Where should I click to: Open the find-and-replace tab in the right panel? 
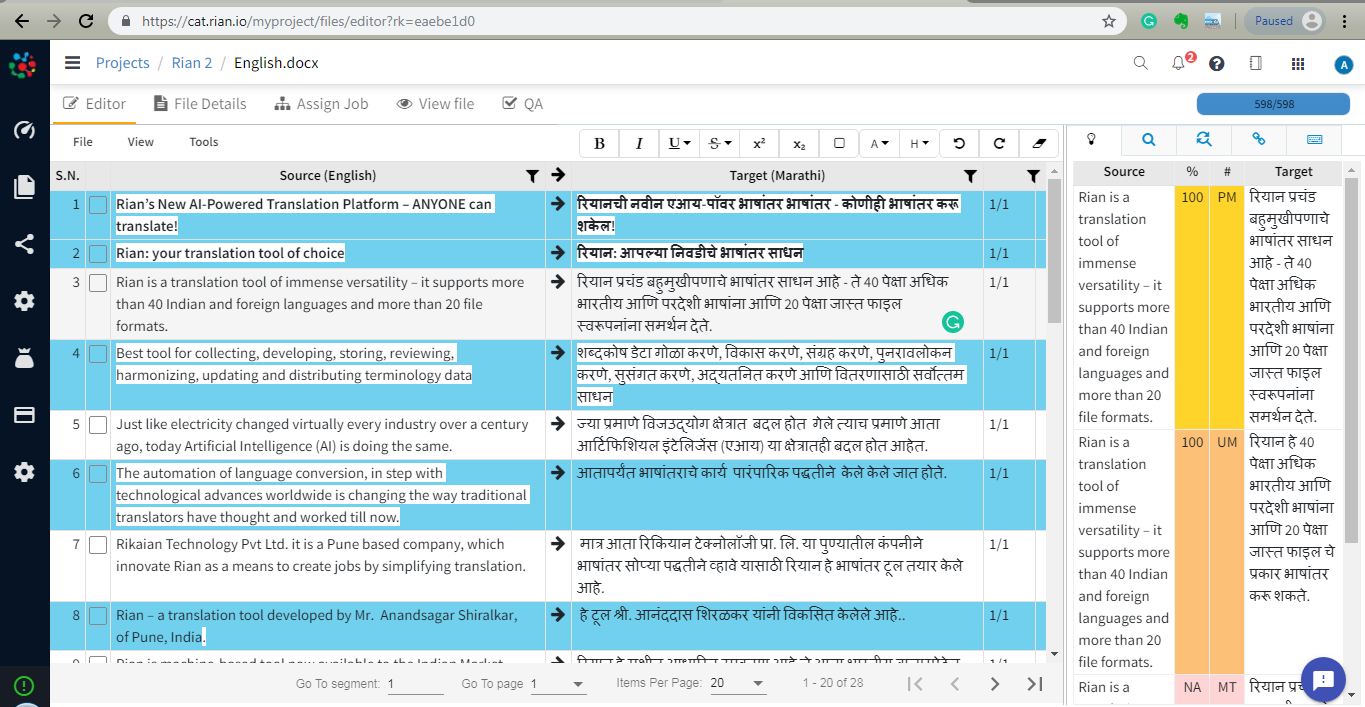(x=1204, y=140)
